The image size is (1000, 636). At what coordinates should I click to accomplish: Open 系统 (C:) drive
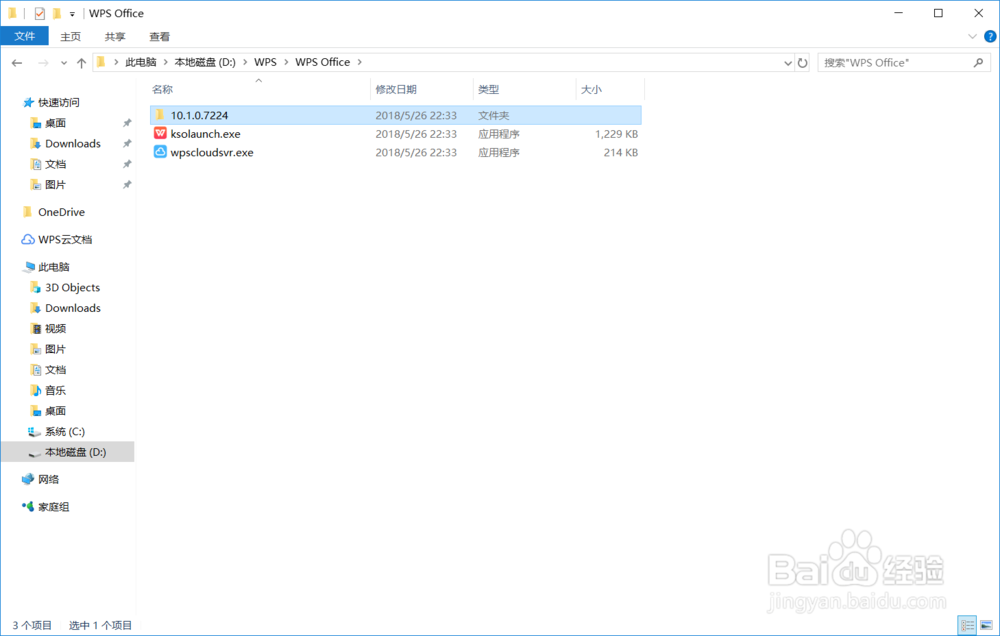(64, 431)
